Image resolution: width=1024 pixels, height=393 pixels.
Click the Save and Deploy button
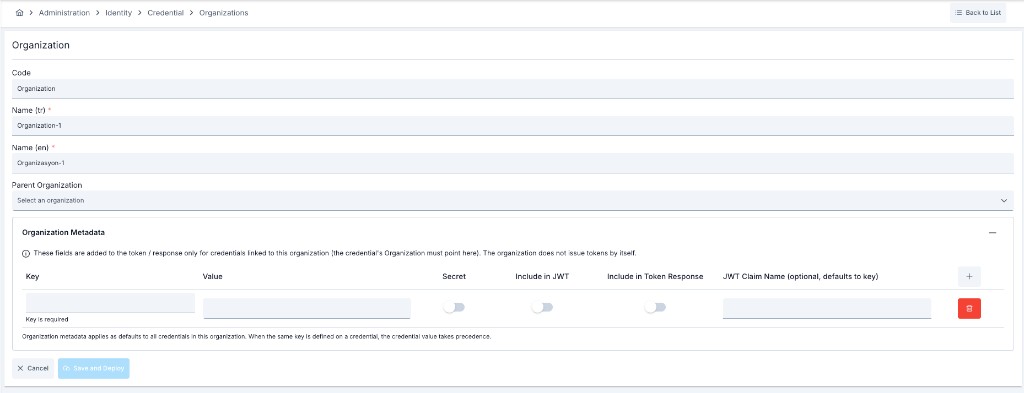[94, 368]
